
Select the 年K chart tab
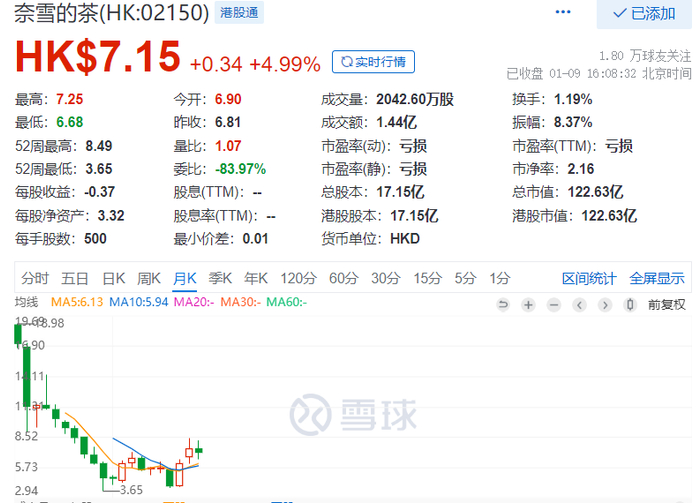tap(256, 279)
